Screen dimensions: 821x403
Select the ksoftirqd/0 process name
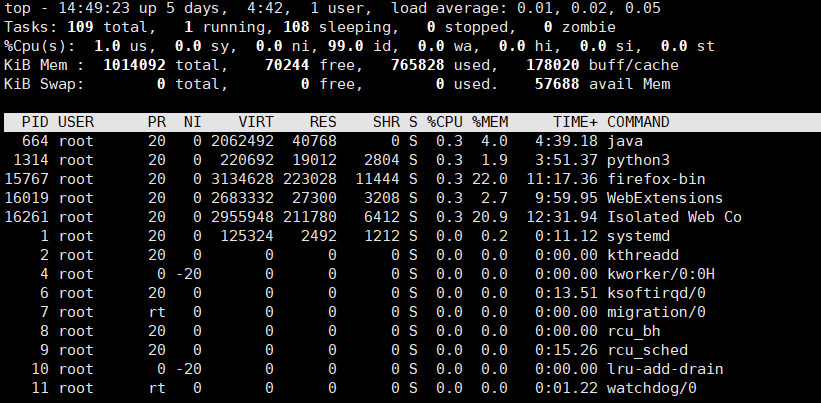[656, 293]
